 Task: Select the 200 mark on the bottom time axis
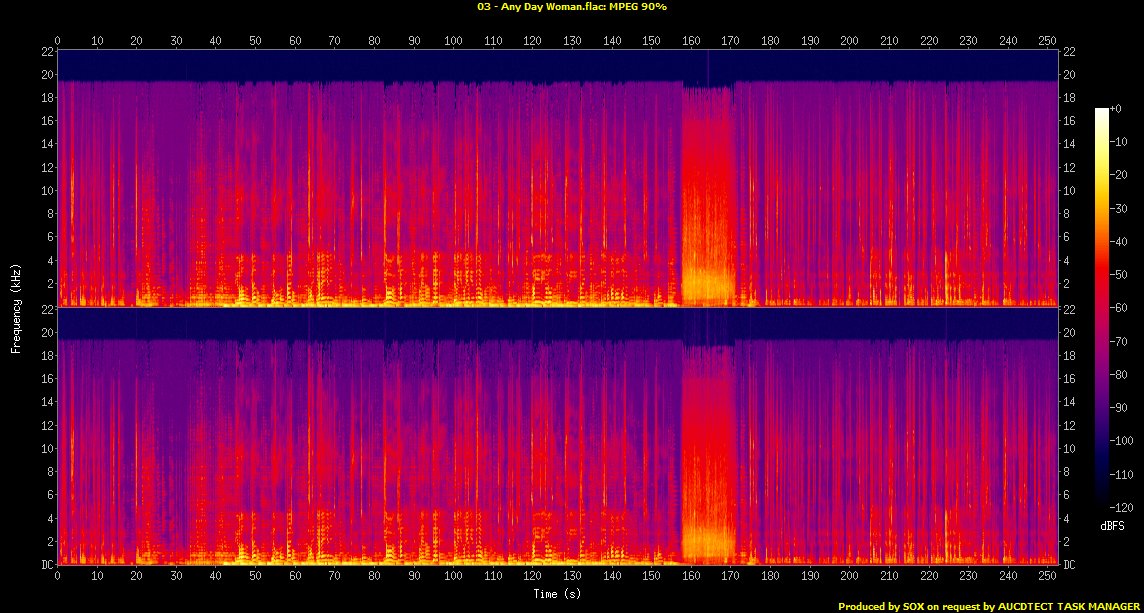pos(849,577)
